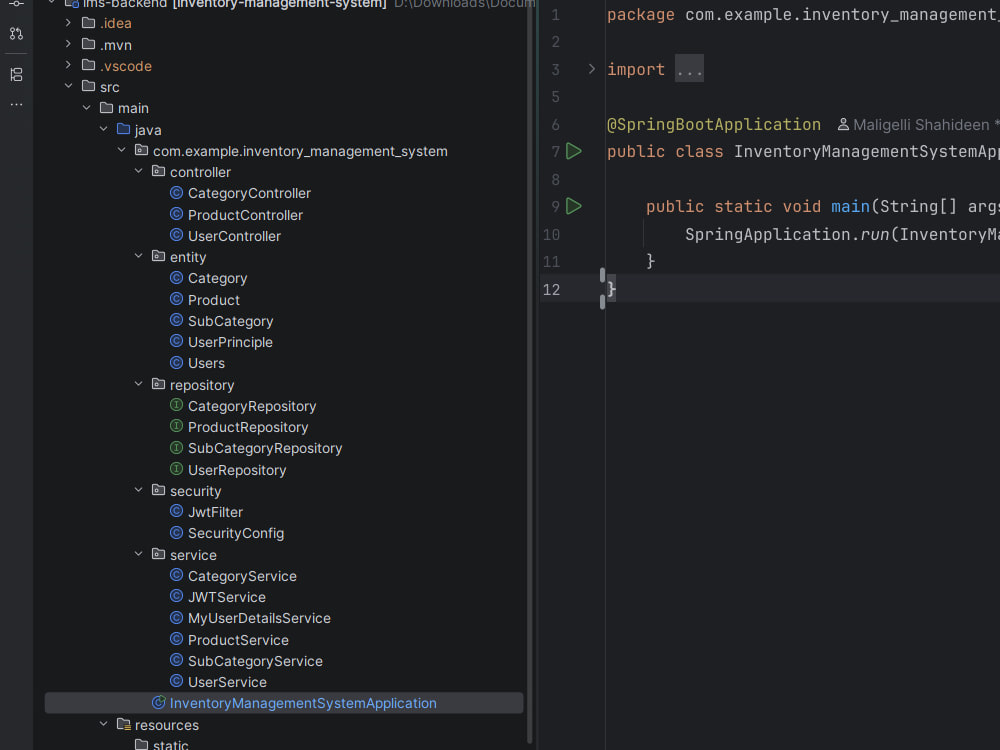Image resolution: width=1000 pixels, height=750 pixels.
Task: Click @SpringBootApplication annotation in editor
Action: click(x=714, y=124)
